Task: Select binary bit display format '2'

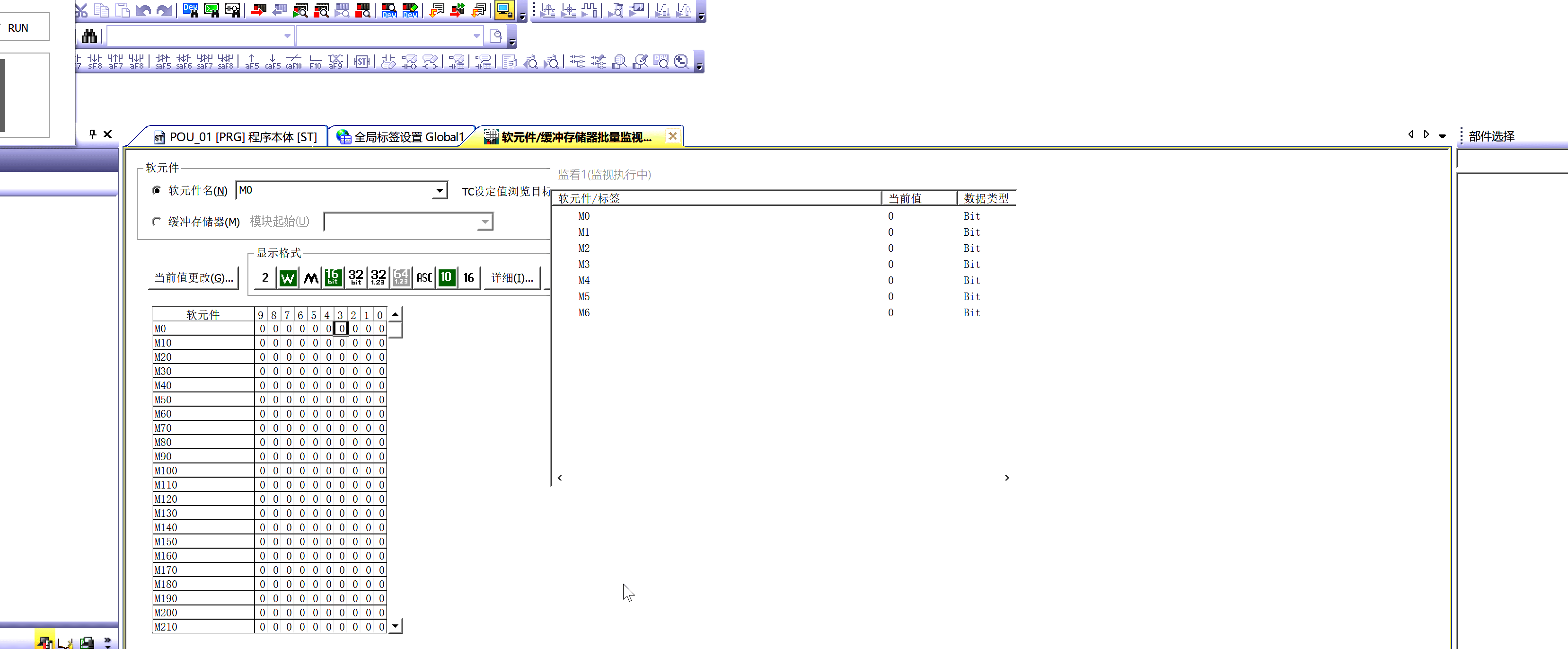Action: point(265,277)
